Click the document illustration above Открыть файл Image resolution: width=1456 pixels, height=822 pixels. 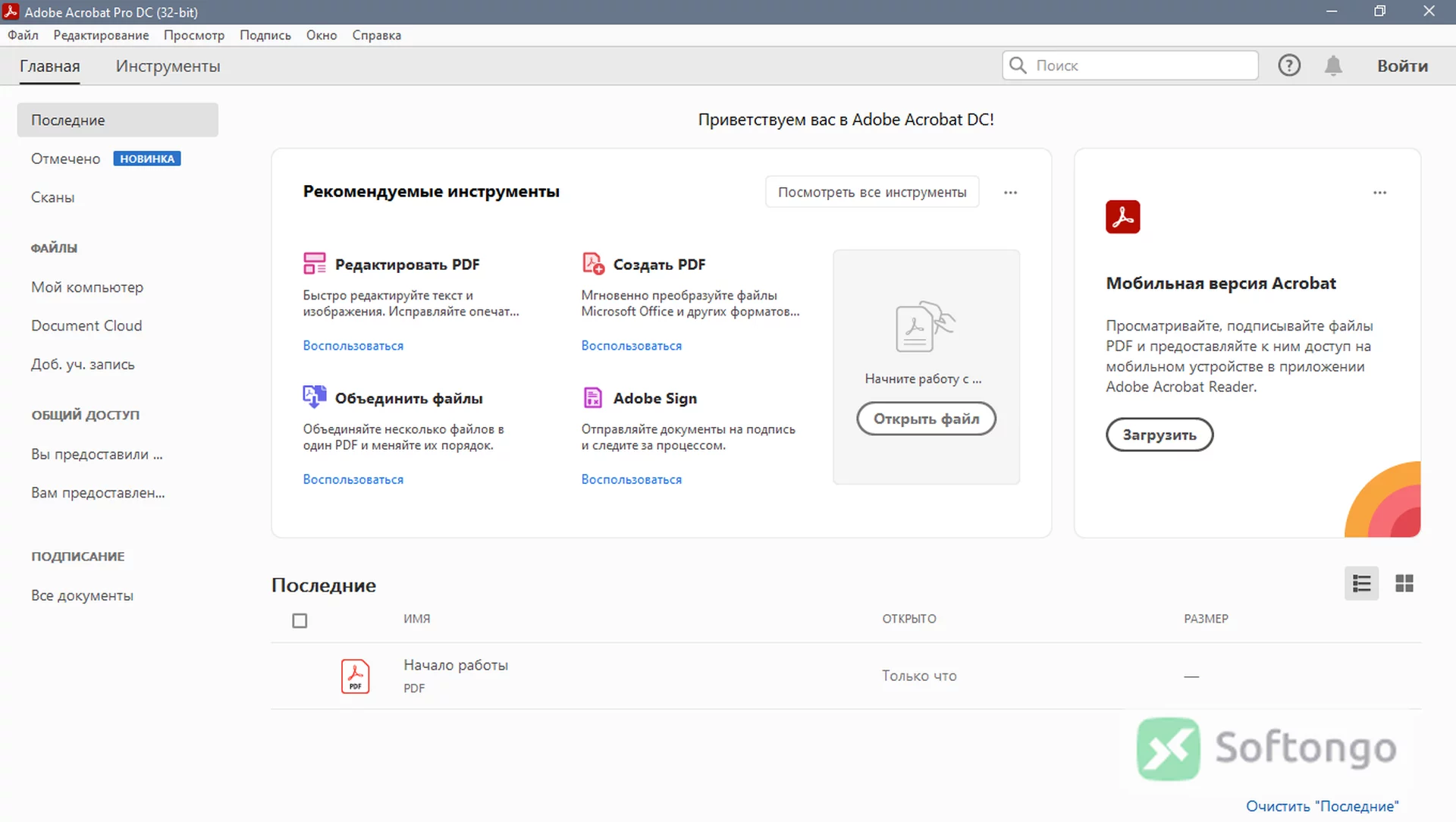[x=925, y=326]
